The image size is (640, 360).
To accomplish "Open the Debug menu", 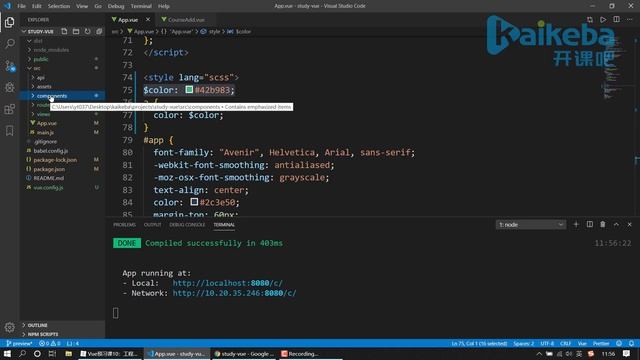I will click(116, 6).
